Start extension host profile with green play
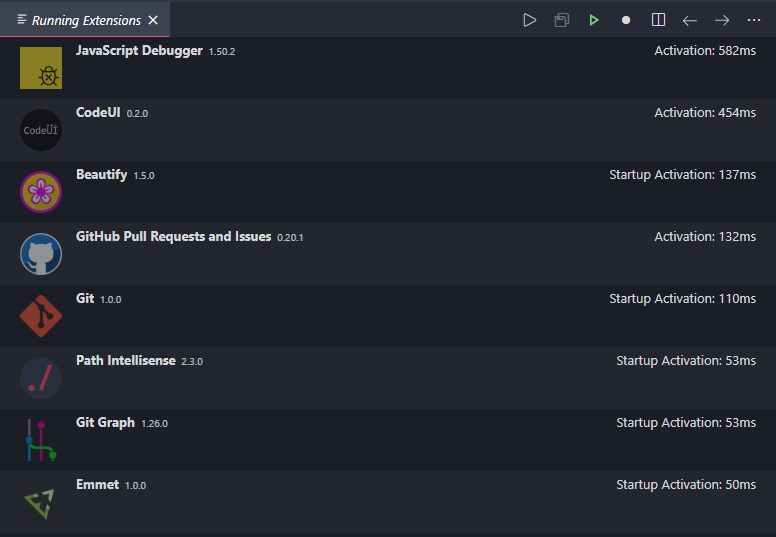Image resolution: width=776 pixels, height=537 pixels. pos(594,20)
